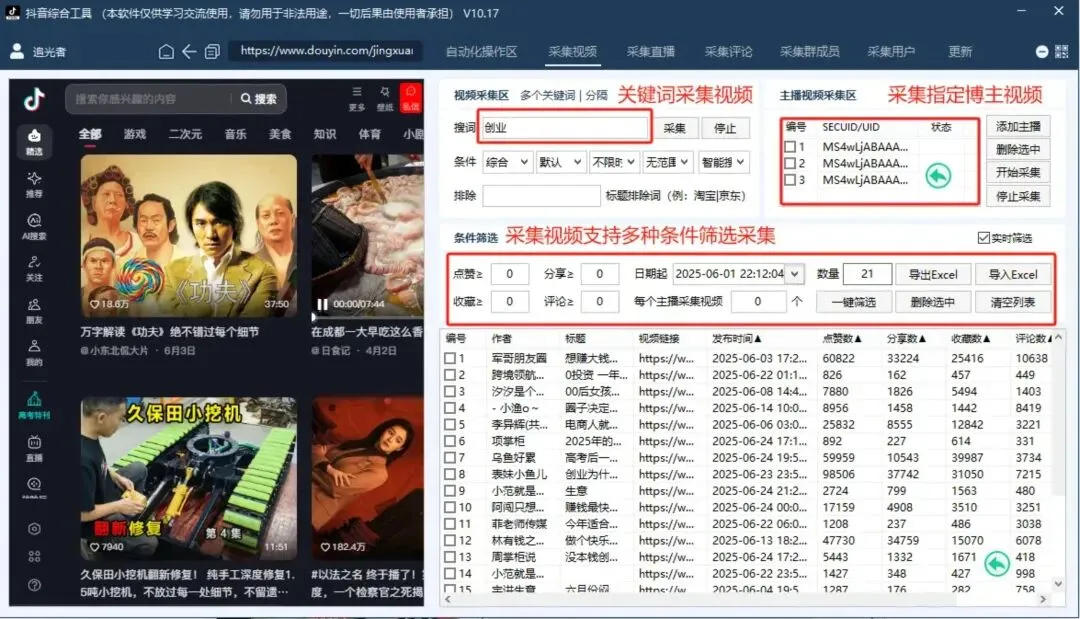Switch to the 采集评论 tab

[x=728, y=52]
